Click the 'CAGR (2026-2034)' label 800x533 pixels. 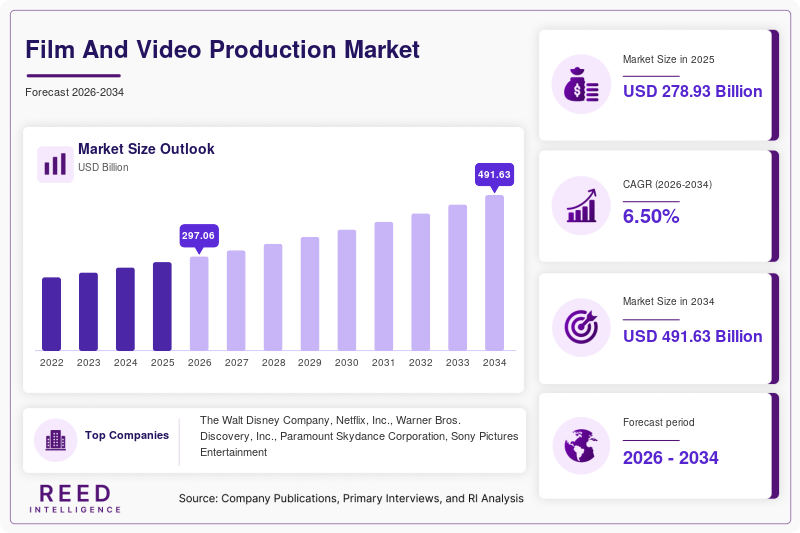(667, 185)
